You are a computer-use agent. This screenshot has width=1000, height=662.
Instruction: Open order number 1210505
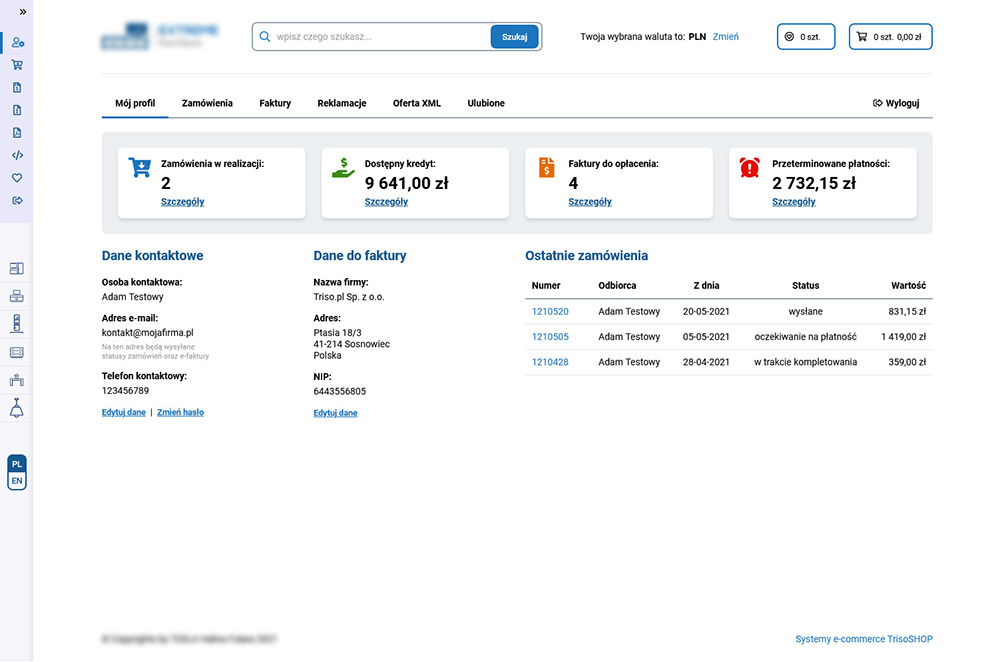550,337
